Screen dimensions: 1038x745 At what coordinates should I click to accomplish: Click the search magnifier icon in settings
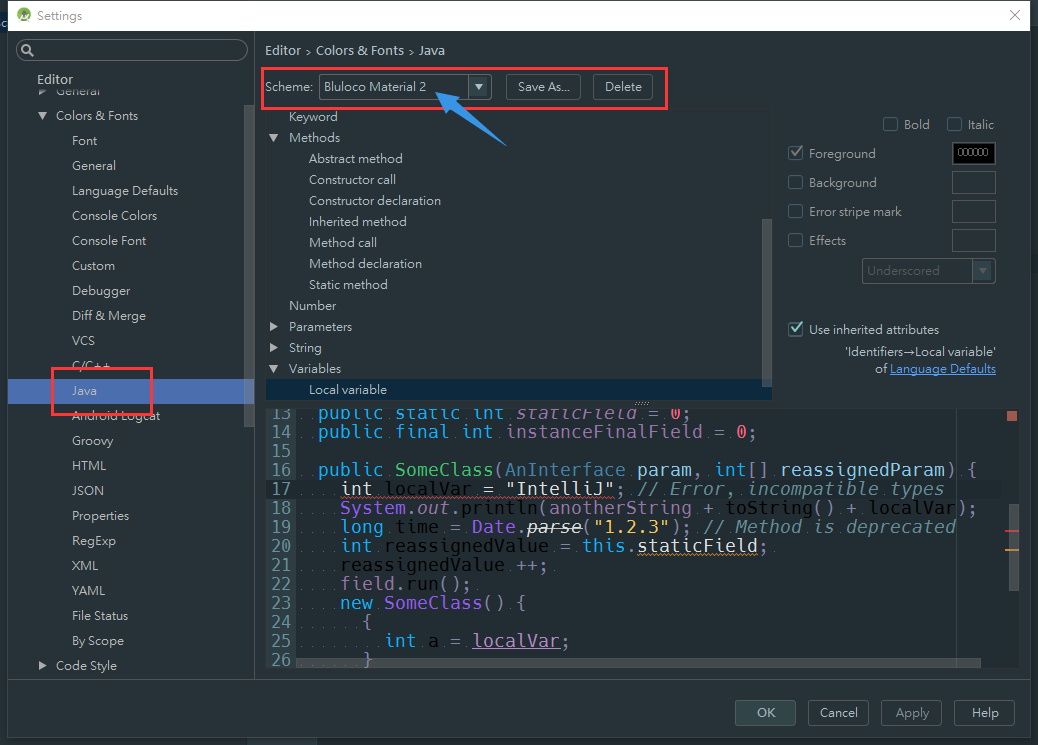[27, 50]
